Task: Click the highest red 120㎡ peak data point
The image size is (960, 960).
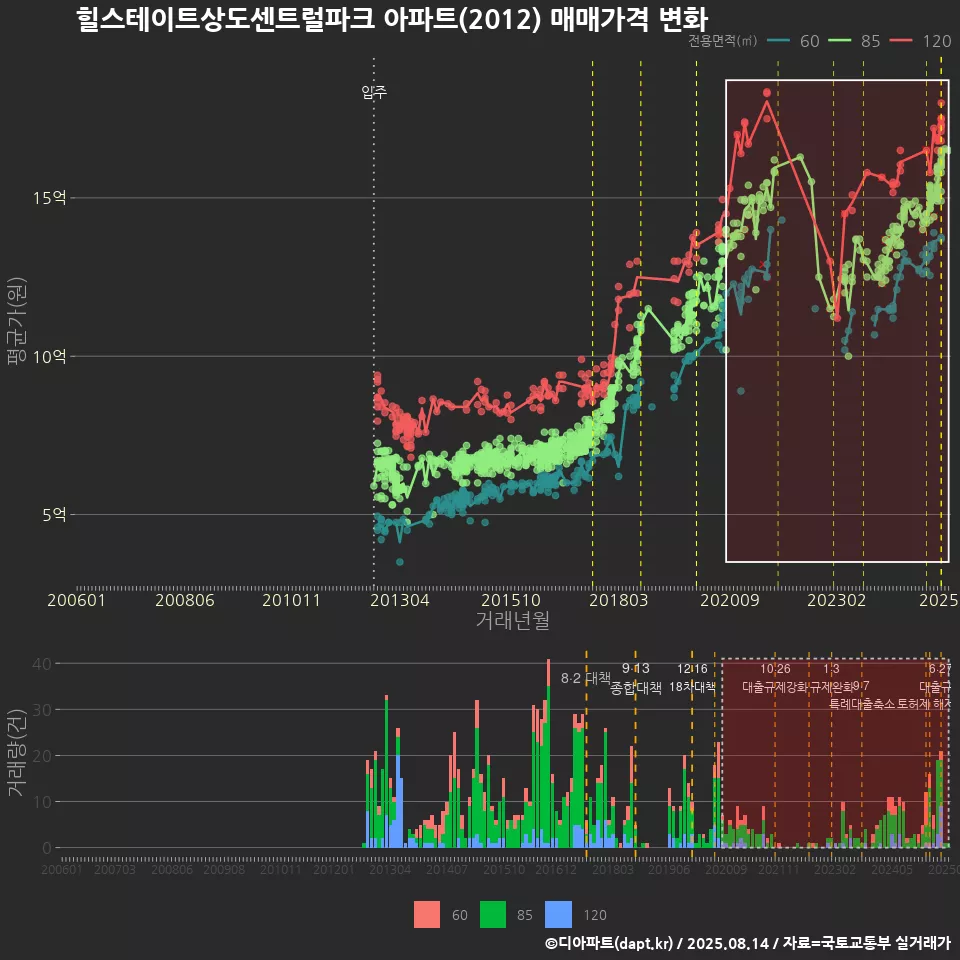Action: (x=767, y=92)
